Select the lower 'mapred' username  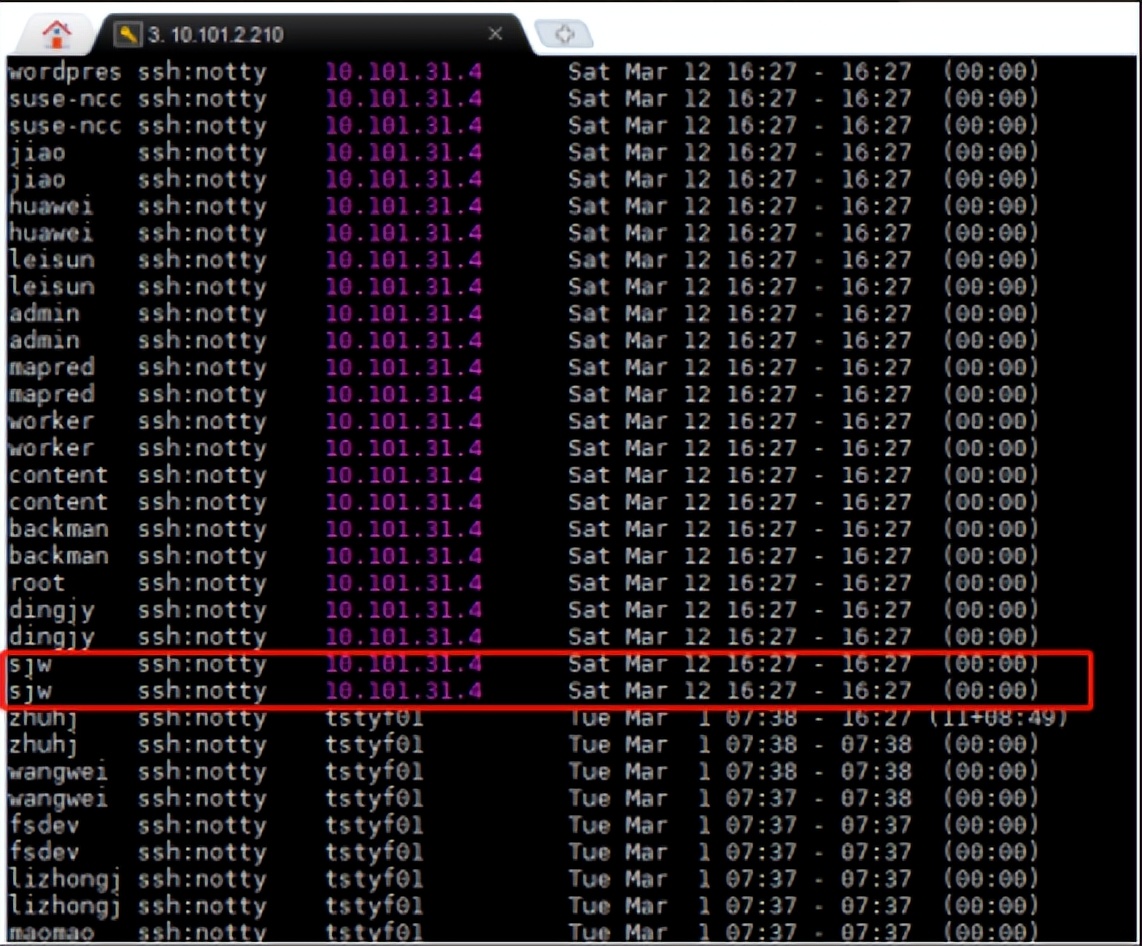(51, 394)
